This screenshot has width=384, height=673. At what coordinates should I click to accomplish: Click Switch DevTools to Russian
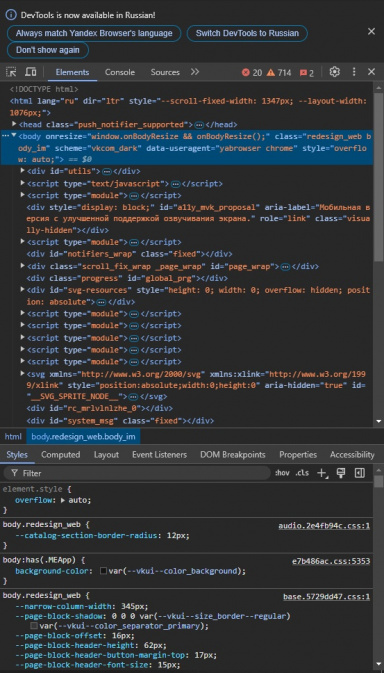point(247,33)
